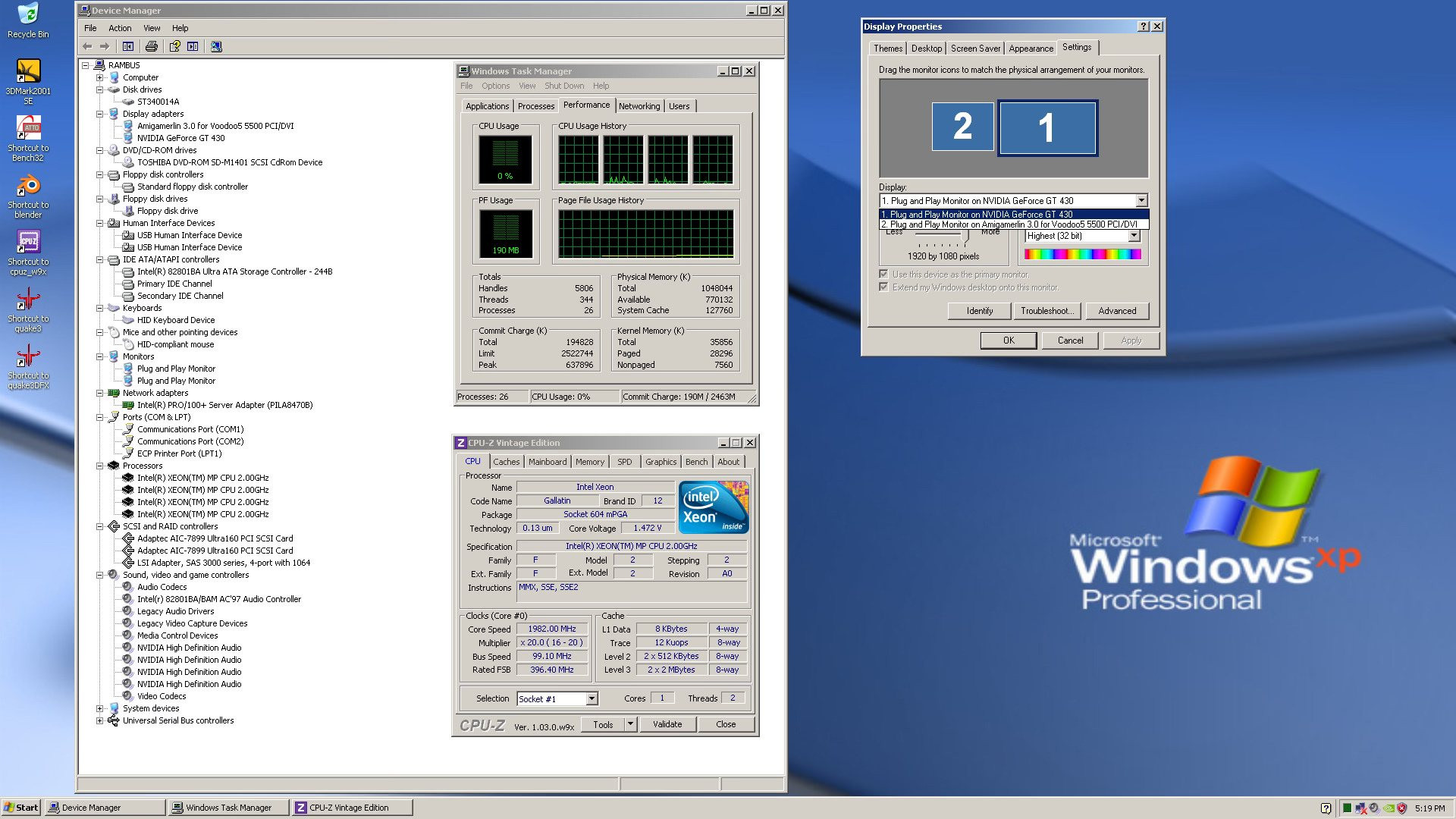
Task: Click the Show/Hide Console Tree icon
Action: [x=128, y=46]
